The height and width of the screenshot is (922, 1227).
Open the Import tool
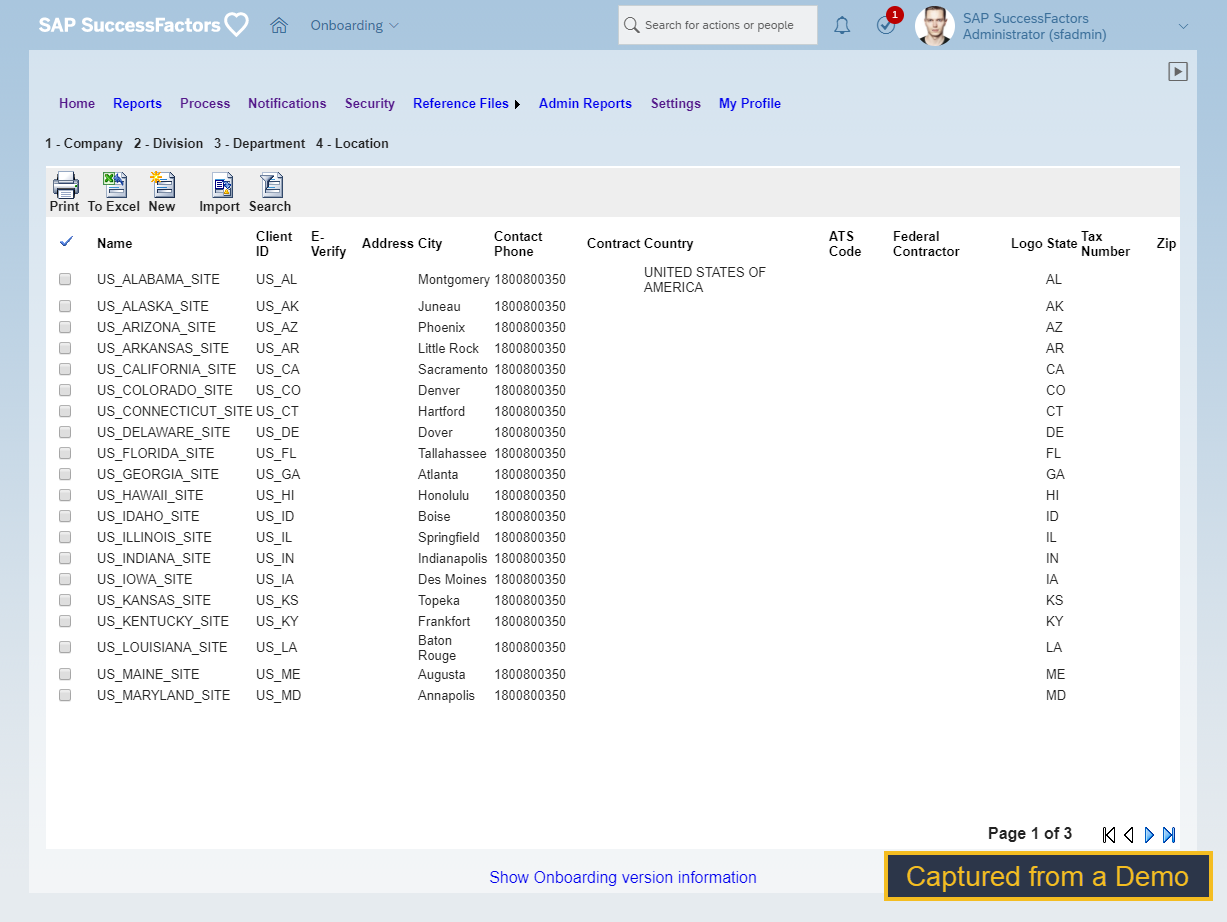point(219,192)
